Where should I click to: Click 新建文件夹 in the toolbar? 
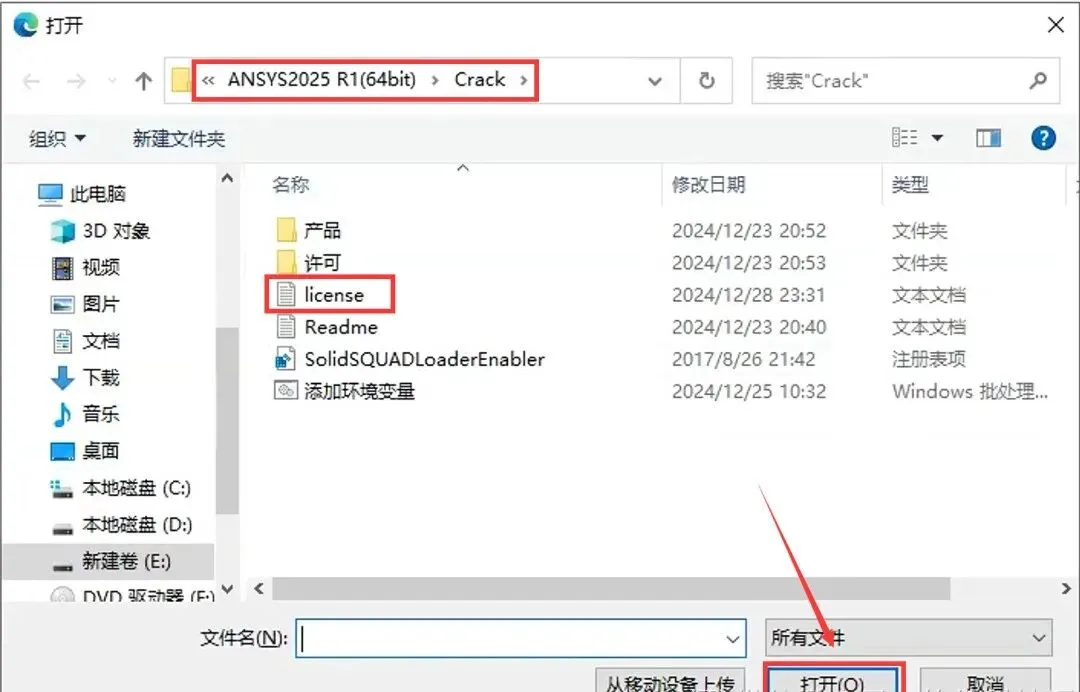coord(178,138)
